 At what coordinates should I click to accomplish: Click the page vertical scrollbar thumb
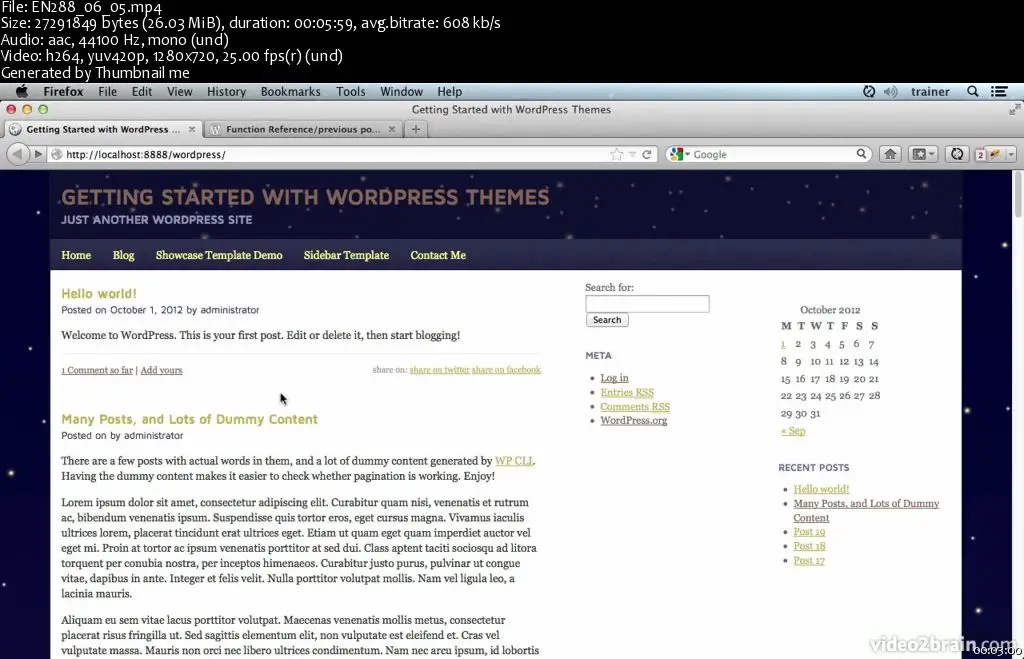(x=1018, y=195)
